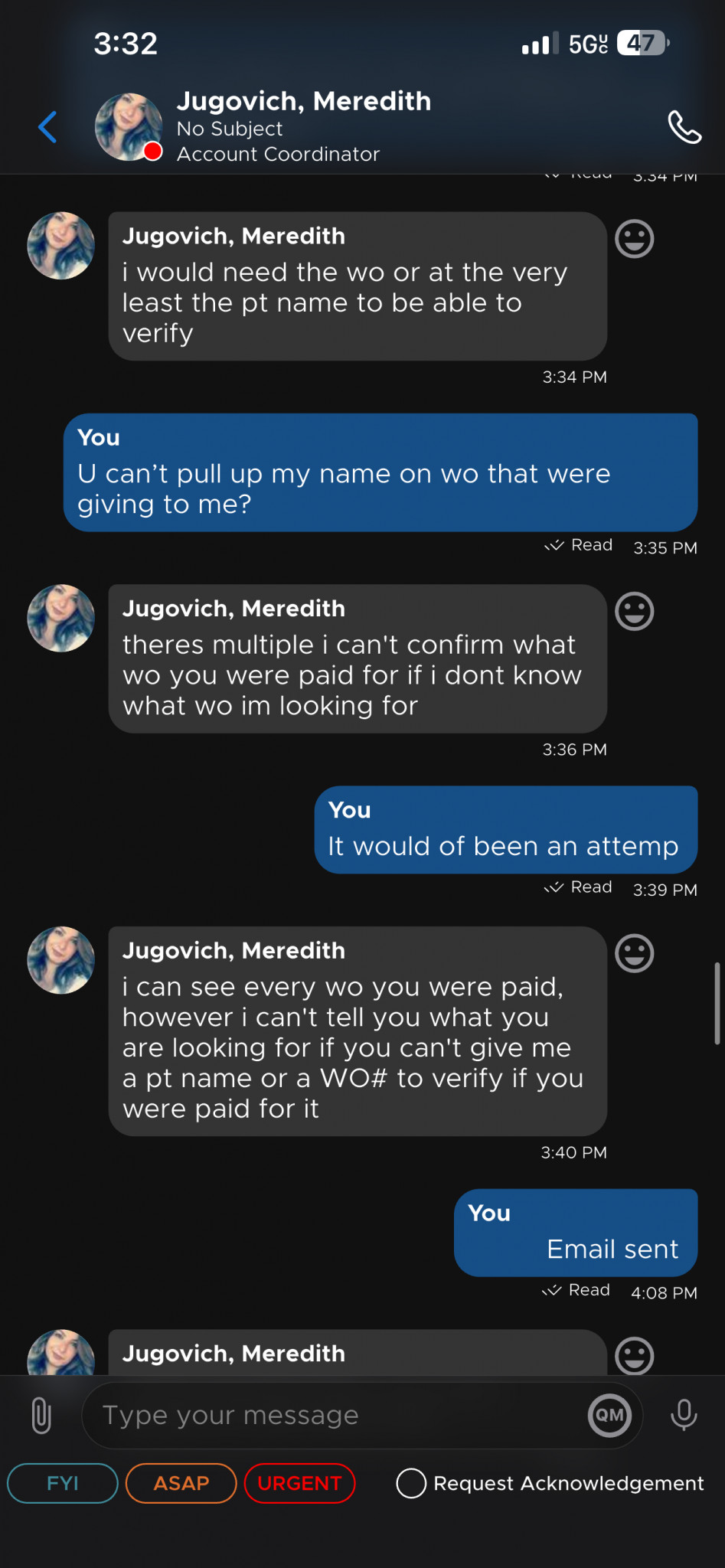Viewport: 725px width, 1568px height.
Task: Tap the 'It would of been an attemp' message
Action: coord(505,829)
